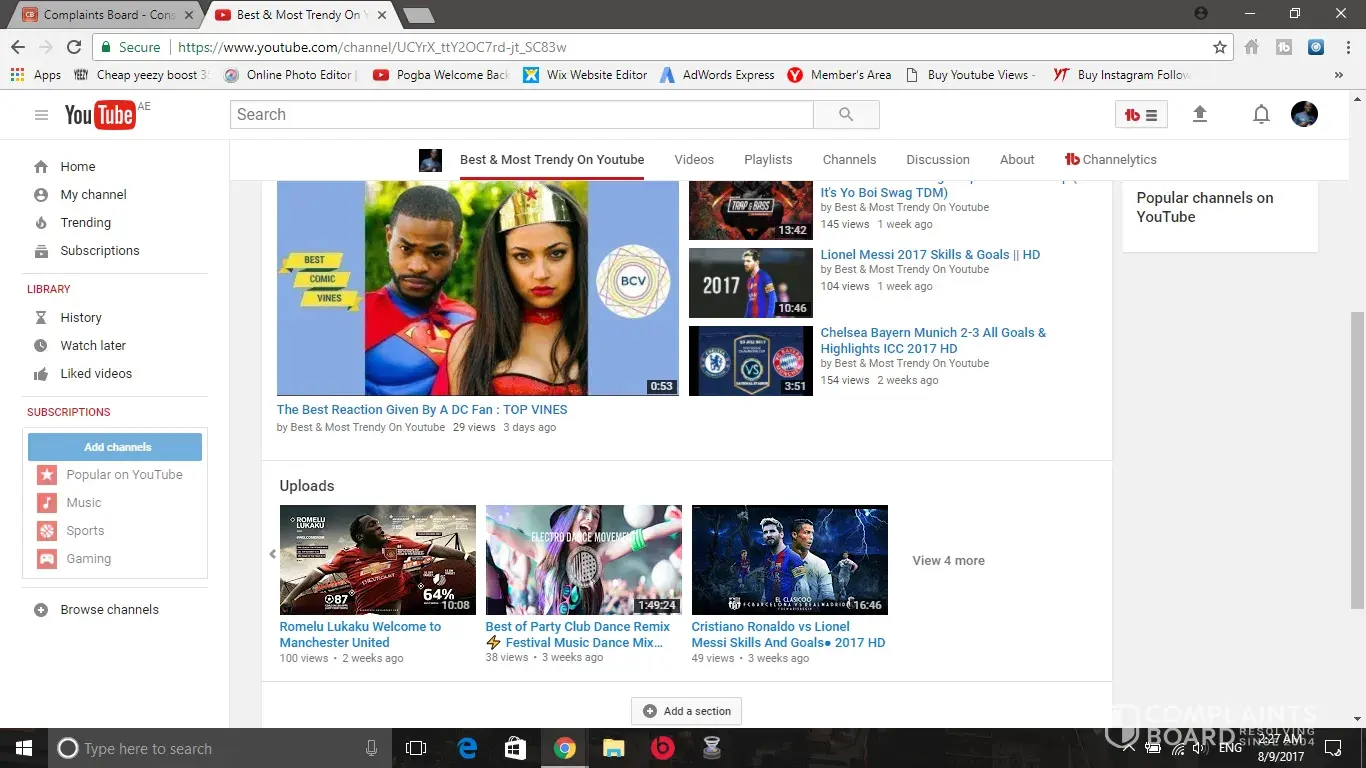
Task: Bookmark this page with the star icon
Action: point(1220,47)
